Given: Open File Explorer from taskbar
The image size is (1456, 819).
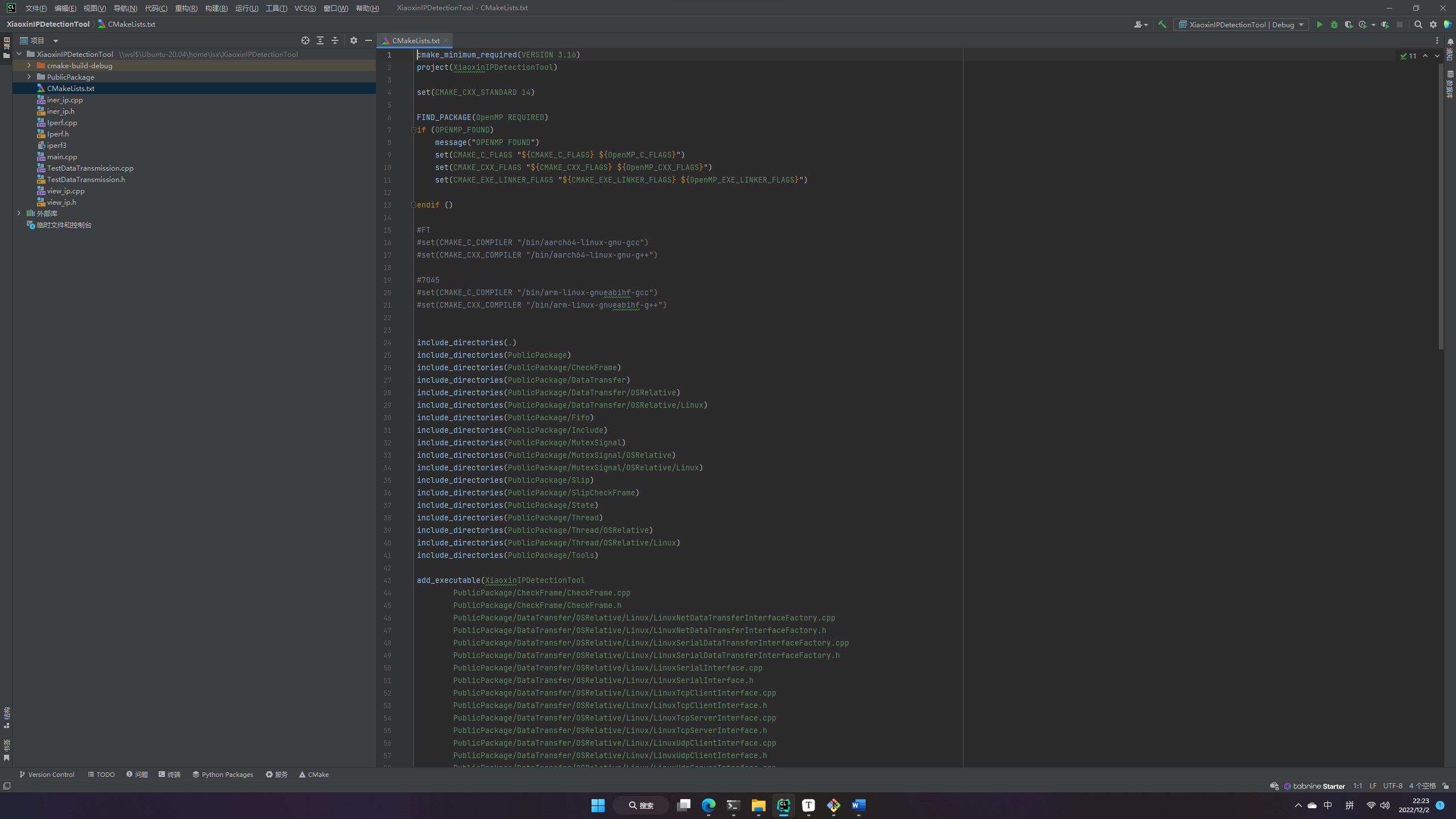Looking at the screenshot, I should [x=758, y=805].
